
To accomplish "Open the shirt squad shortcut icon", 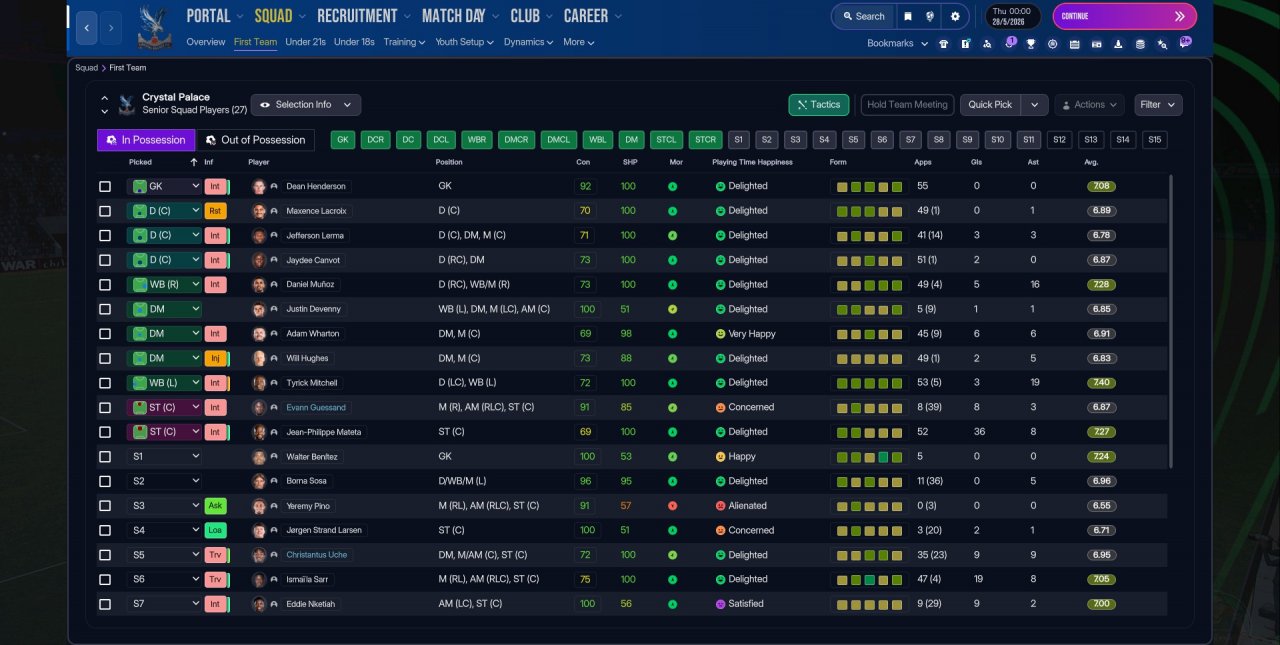I will click(x=943, y=44).
